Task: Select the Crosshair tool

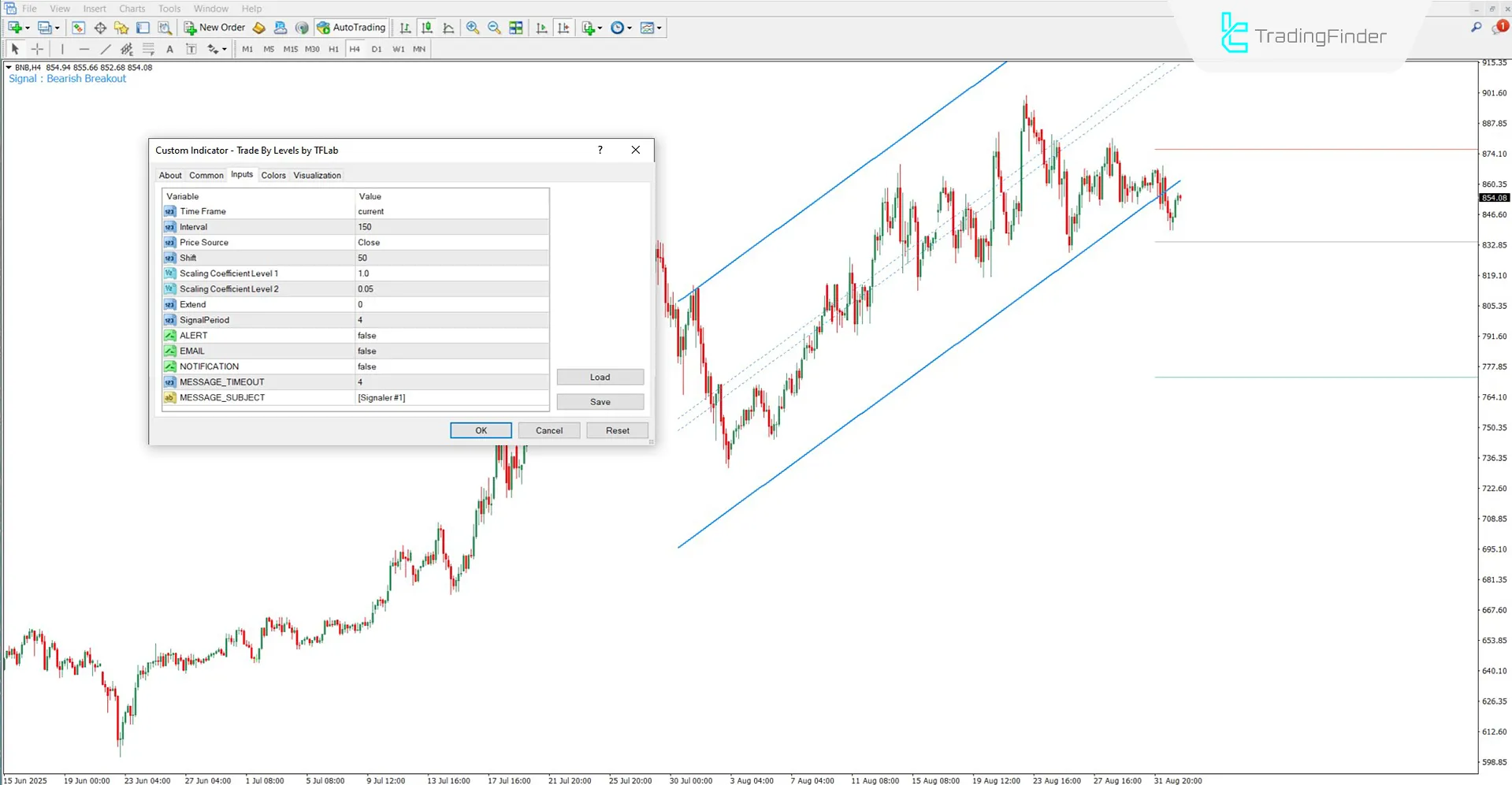Action: 37,48
